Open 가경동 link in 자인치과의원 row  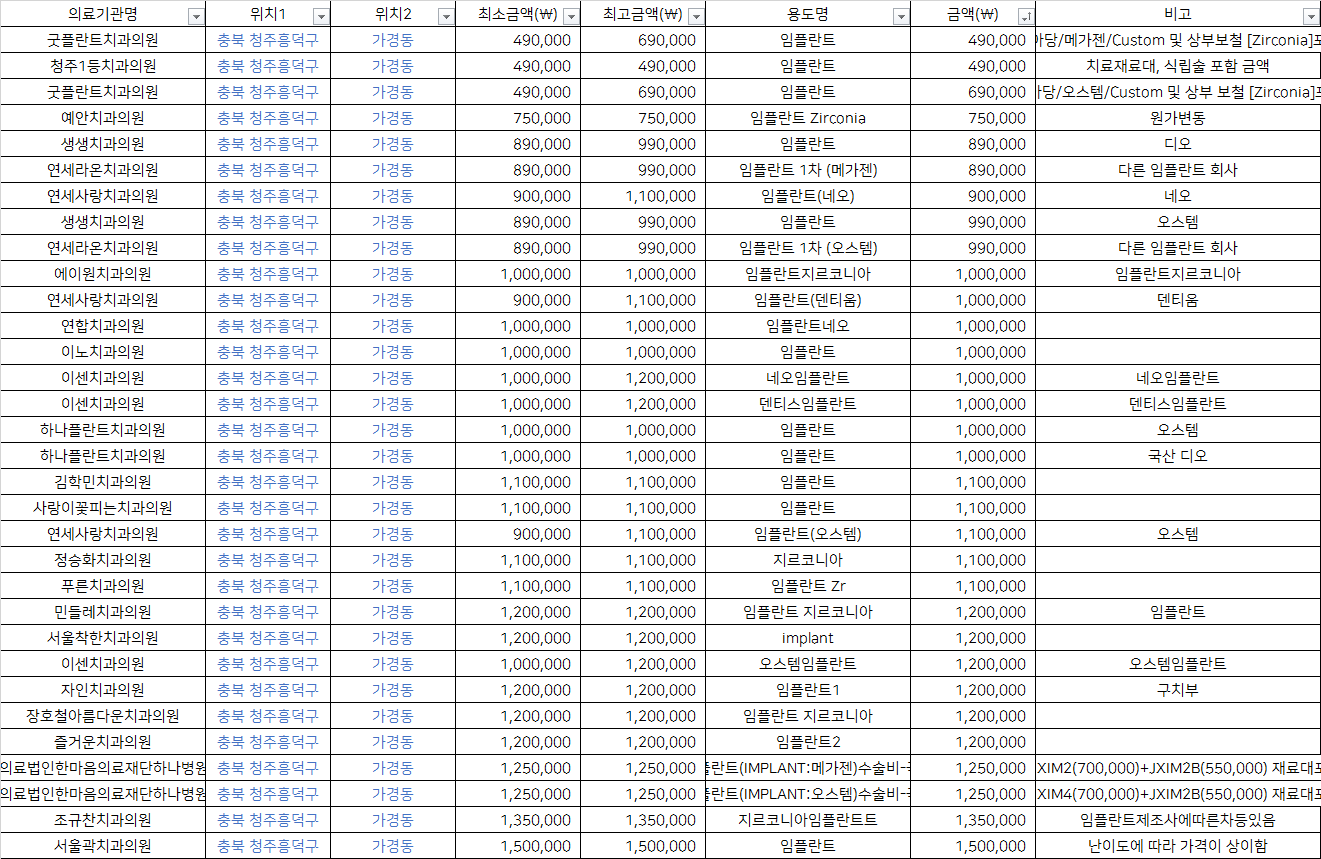(x=393, y=690)
